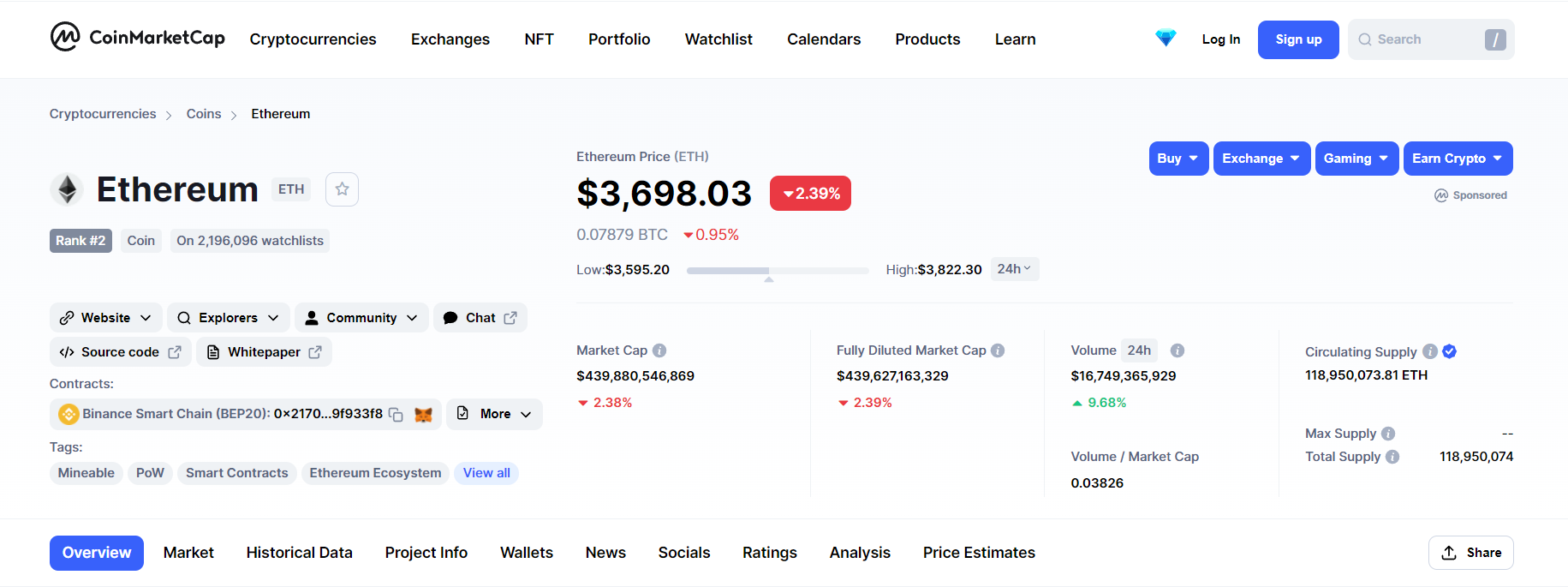Image resolution: width=1568 pixels, height=587 pixels.
Task: Click the Coins breadcrumb
Action: [x=204, y=114]
